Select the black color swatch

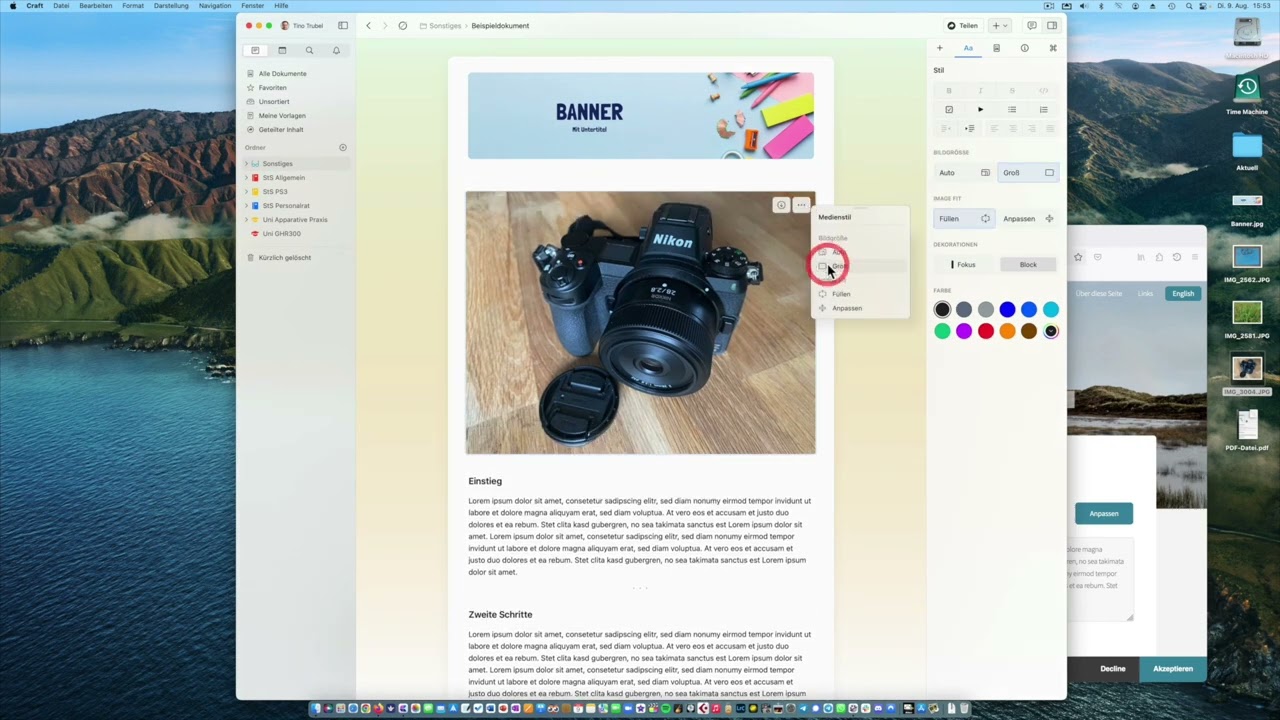942,309
